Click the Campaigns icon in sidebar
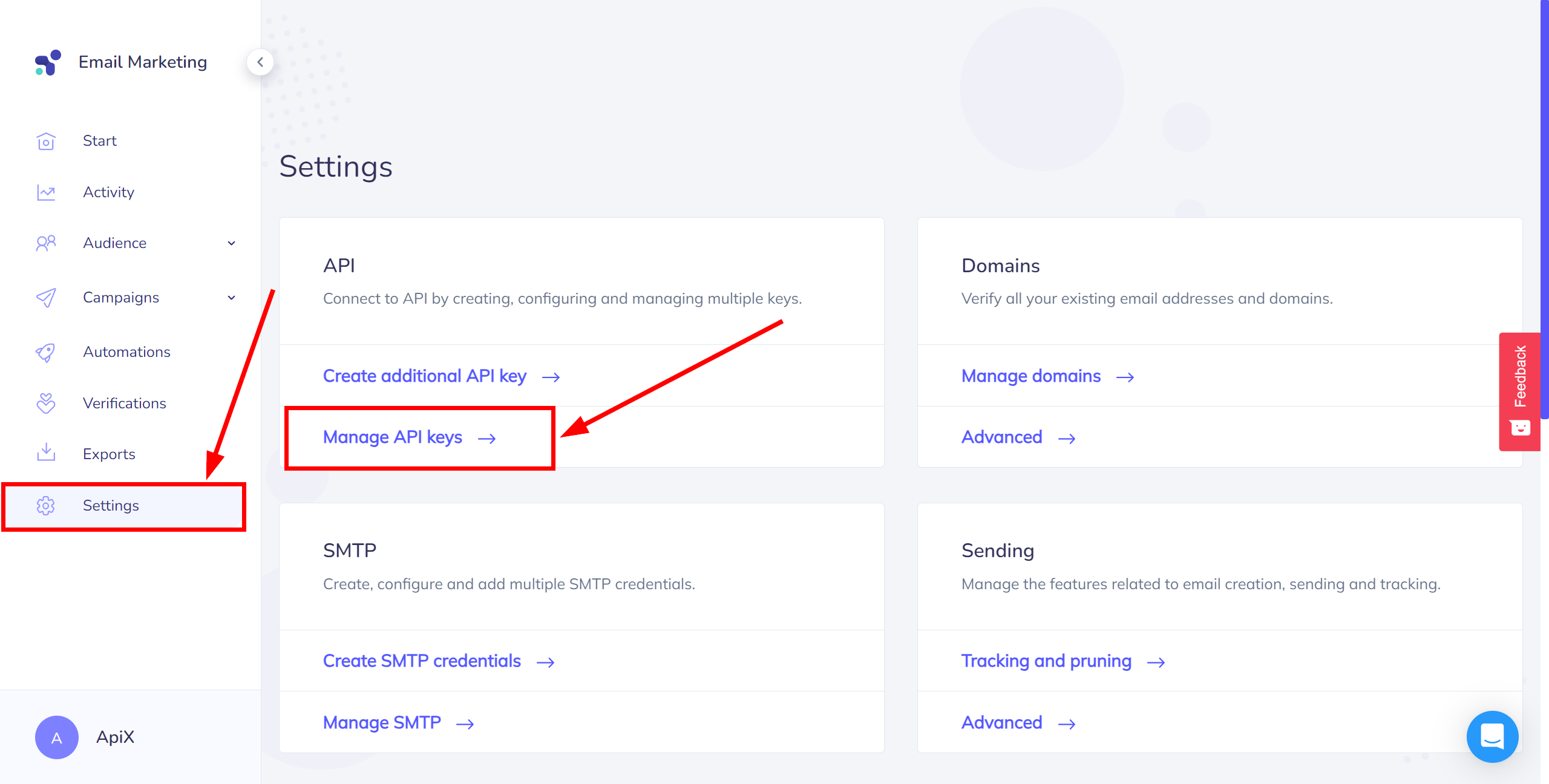Screen dimensions: 1549x784 [x=47, y=297]
